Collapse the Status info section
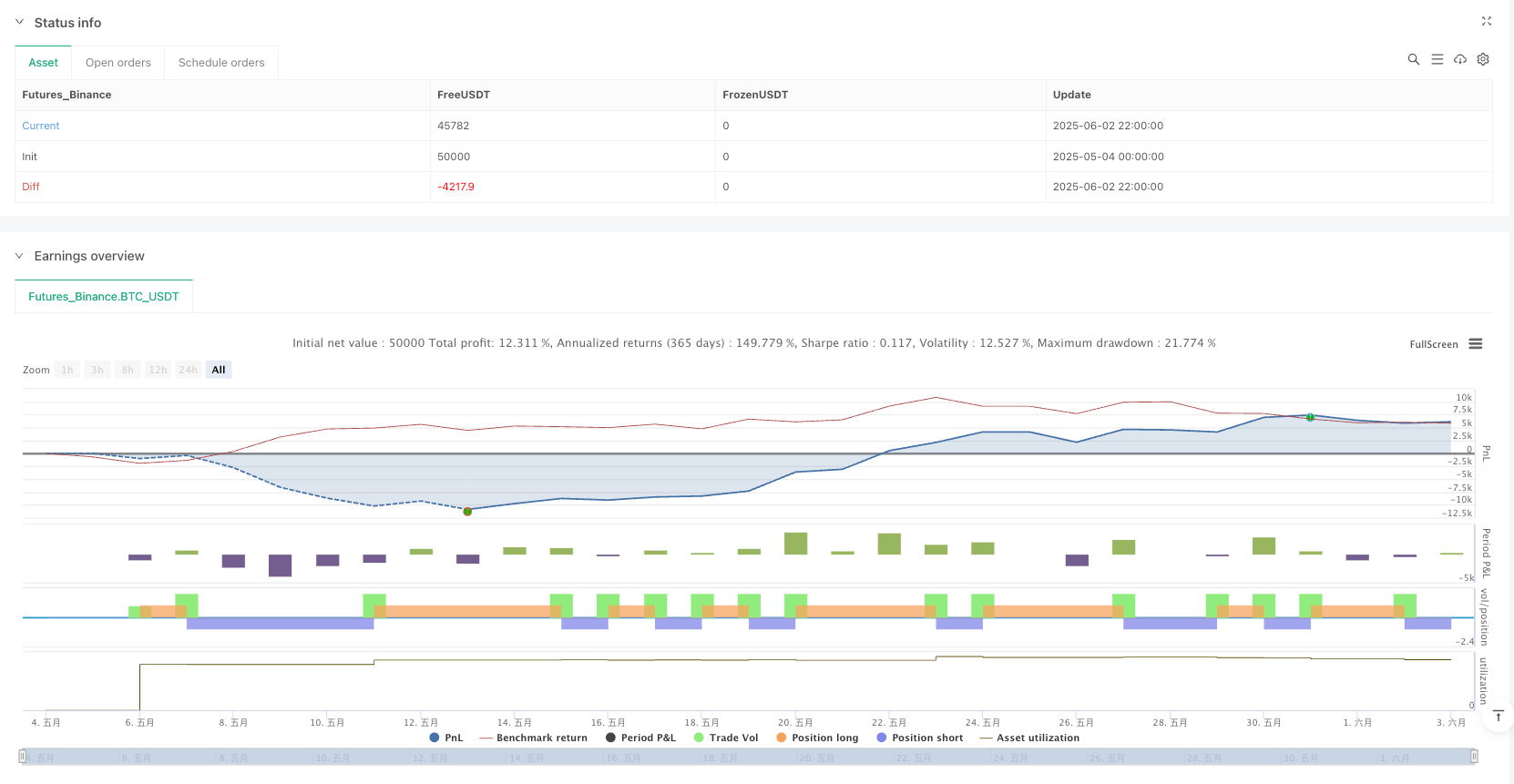 click(x=20, y=22)
